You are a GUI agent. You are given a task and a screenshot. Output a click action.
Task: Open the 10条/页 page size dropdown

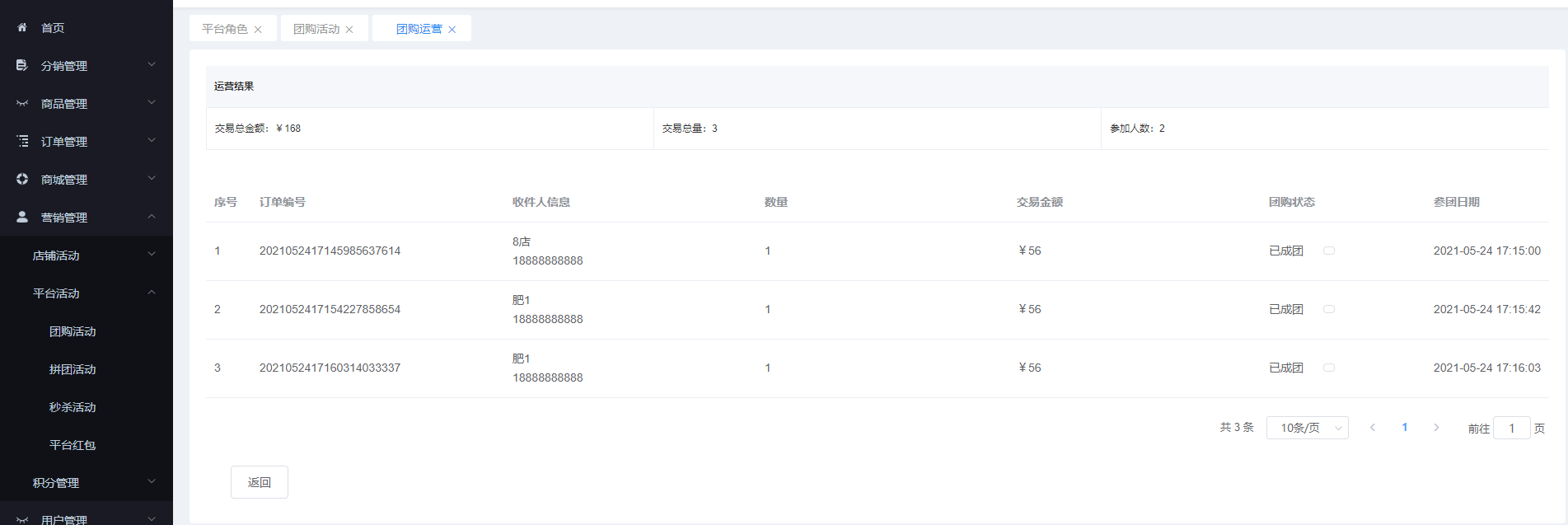coord(1307,428)
